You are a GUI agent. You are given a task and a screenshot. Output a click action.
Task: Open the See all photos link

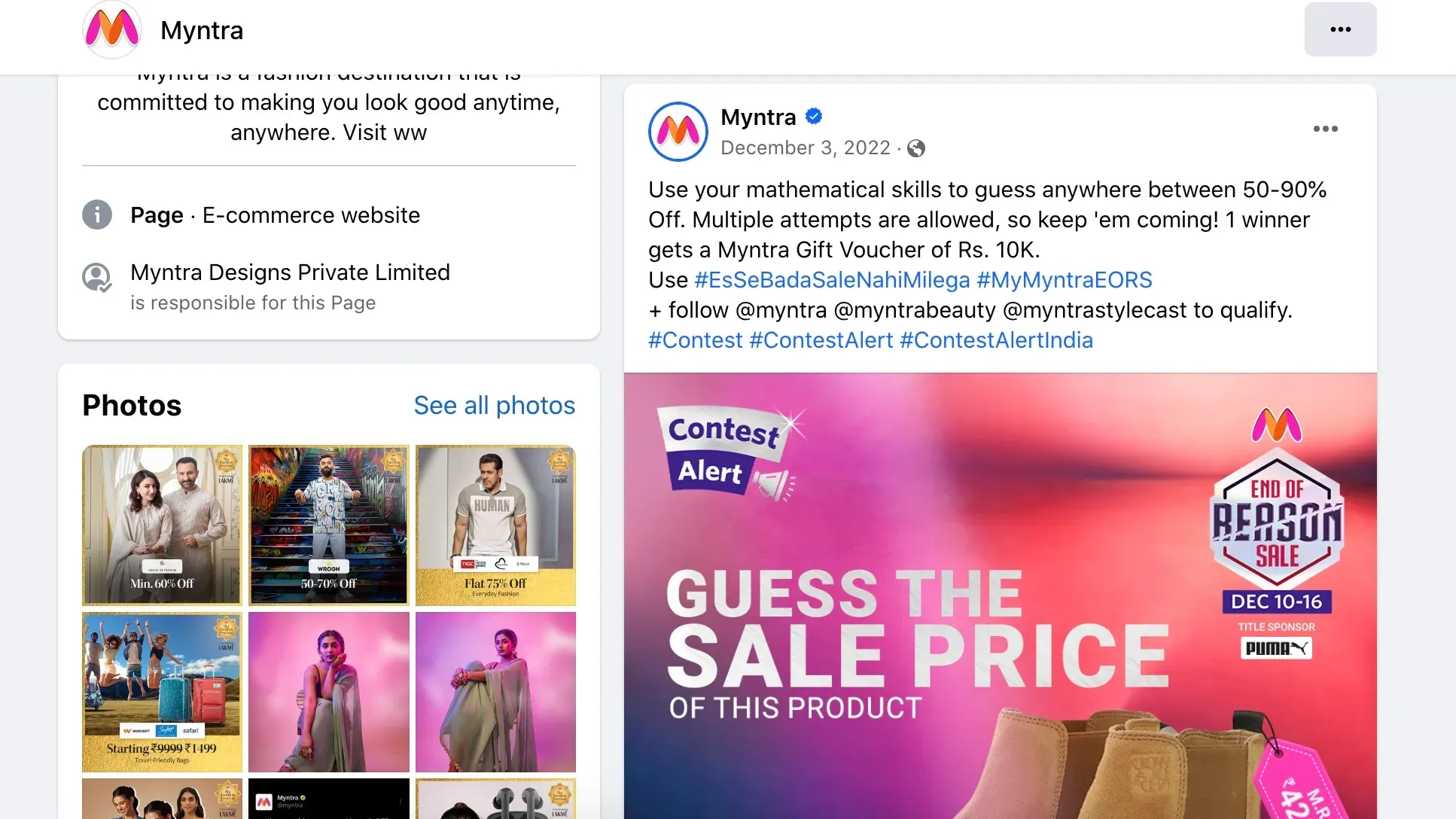click(494, 406)
